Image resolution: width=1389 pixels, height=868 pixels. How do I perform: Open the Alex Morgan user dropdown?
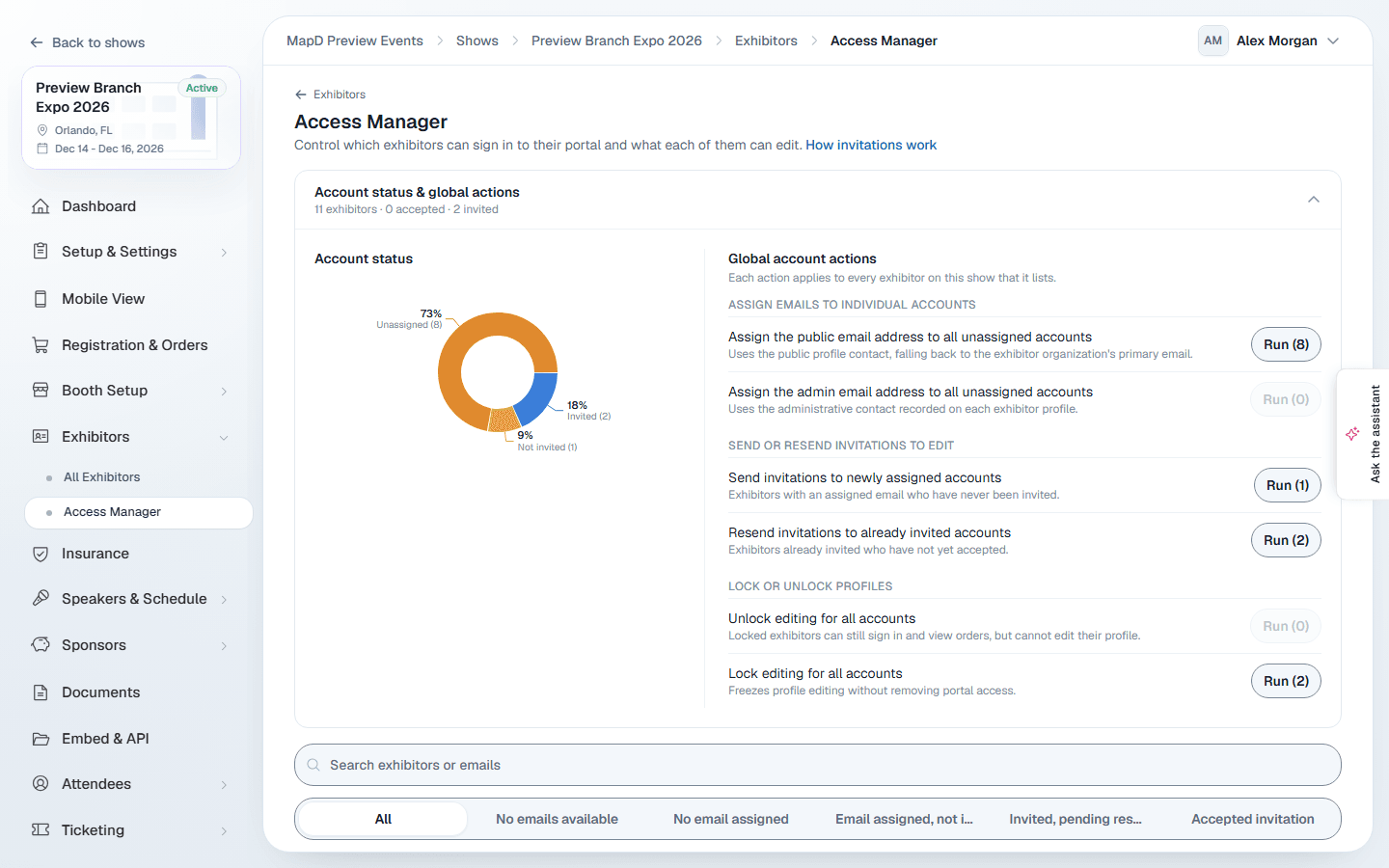click(1269, 41)
